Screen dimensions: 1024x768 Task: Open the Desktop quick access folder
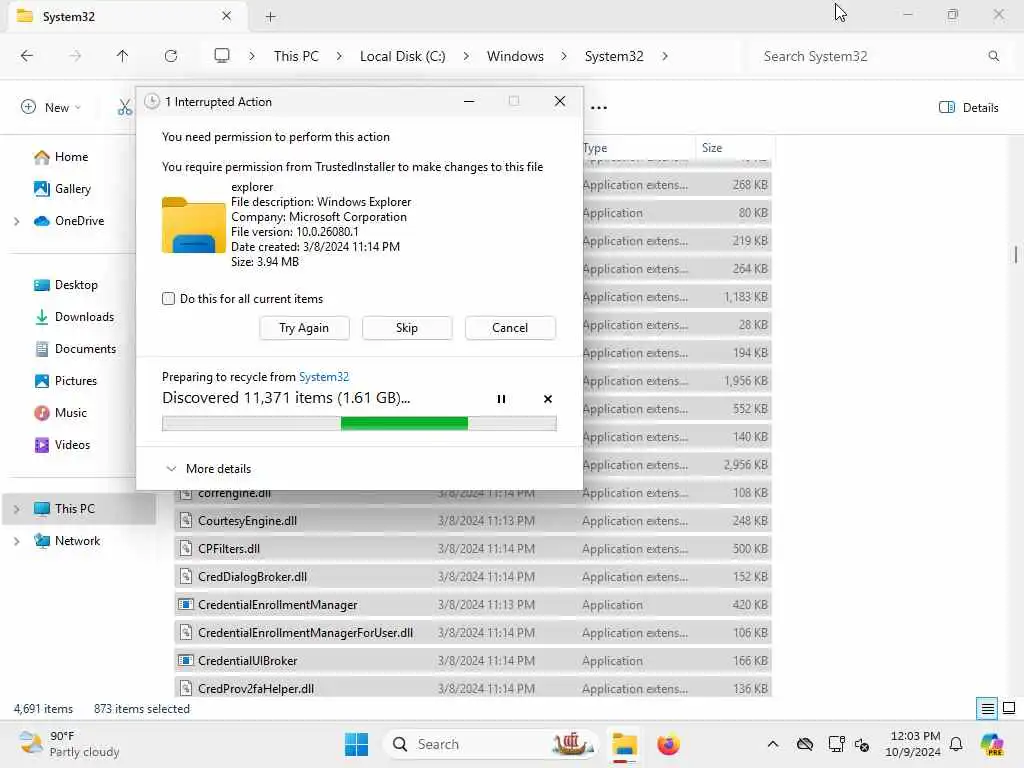76,285
